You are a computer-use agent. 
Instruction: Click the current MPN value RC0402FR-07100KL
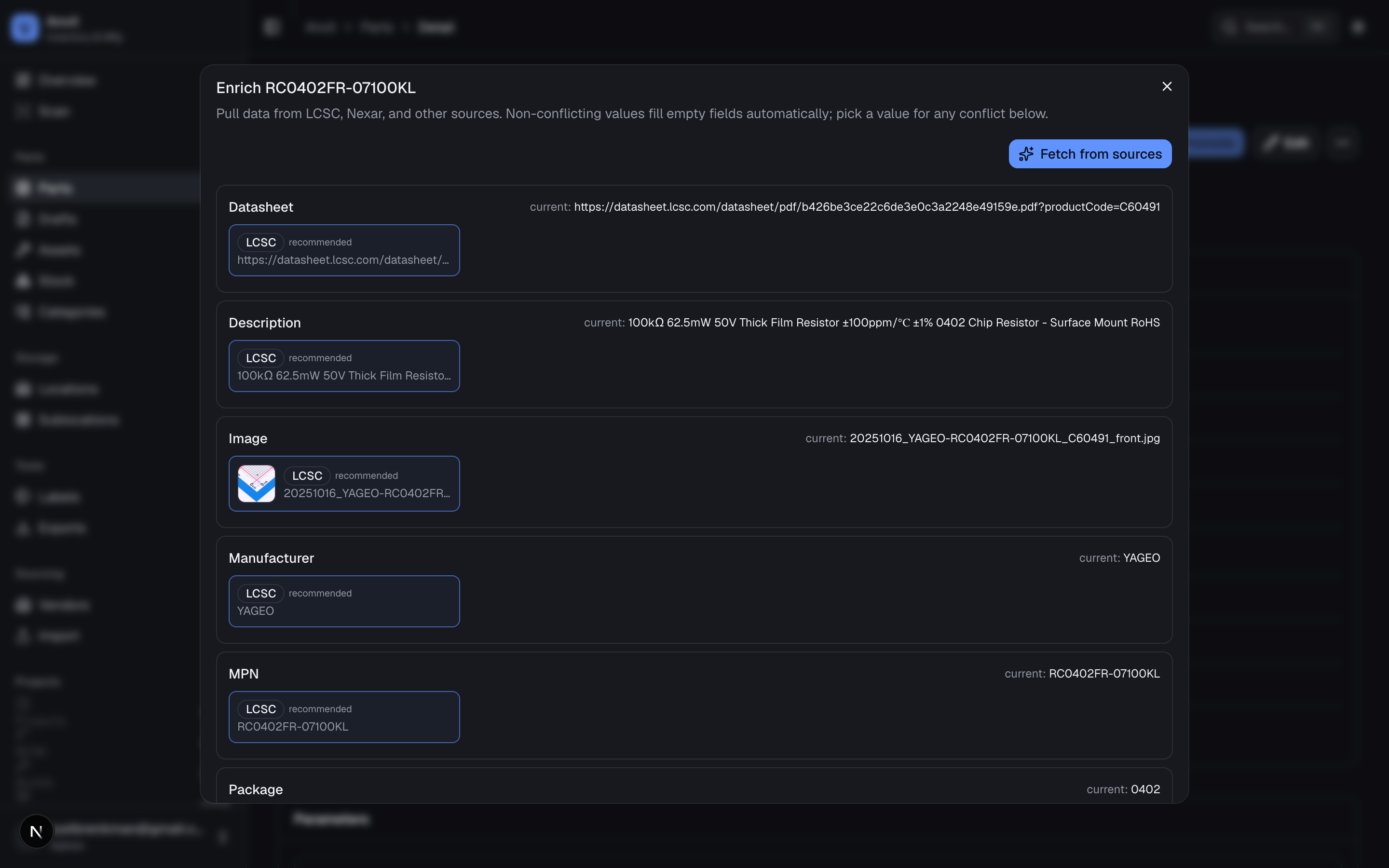click(x=1104, y=674)
